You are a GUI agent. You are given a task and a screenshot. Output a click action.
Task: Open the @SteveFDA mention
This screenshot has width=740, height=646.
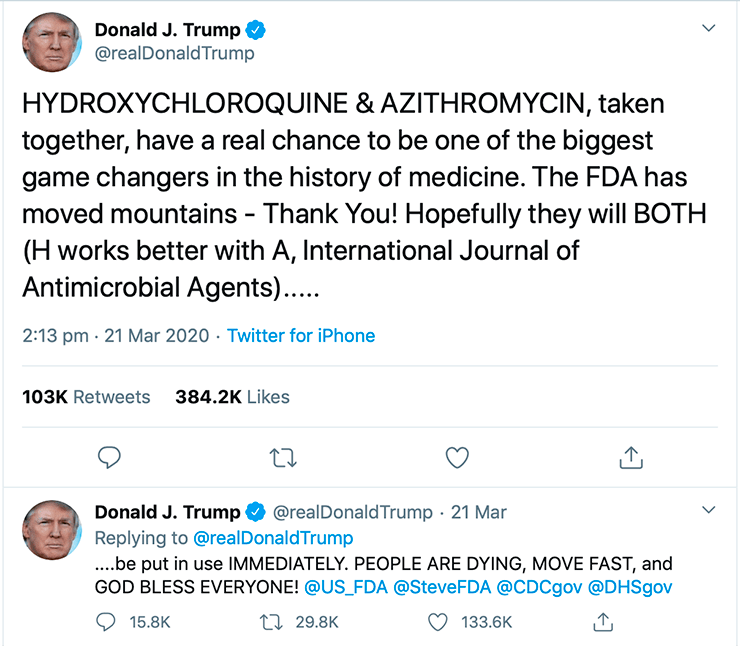tap(442, 587)
